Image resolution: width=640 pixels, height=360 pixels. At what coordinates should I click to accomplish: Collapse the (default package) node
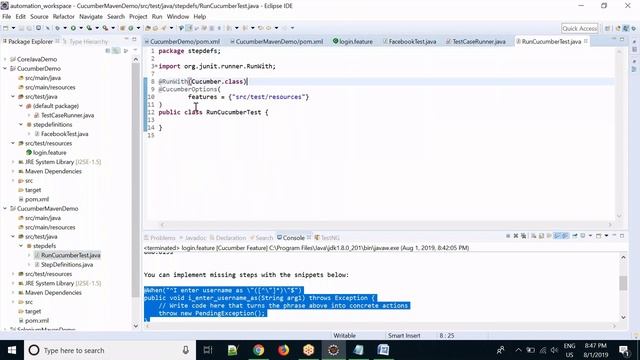tap(21, 106)
